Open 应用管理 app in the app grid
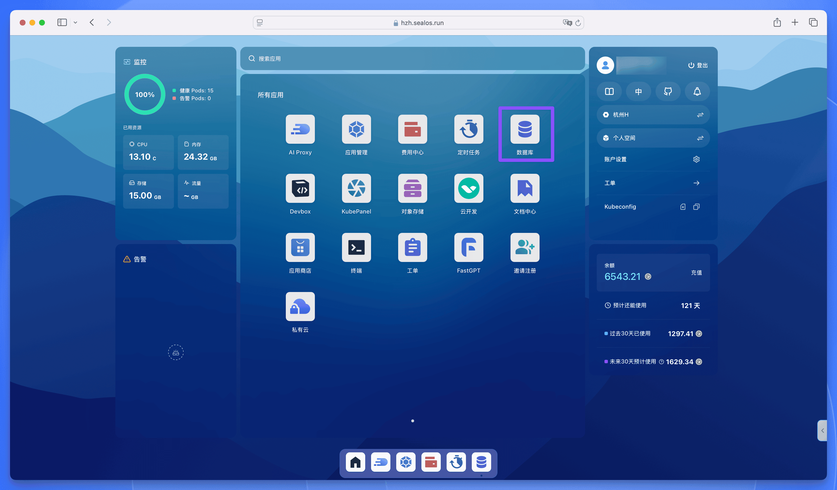 pos(356,129)
